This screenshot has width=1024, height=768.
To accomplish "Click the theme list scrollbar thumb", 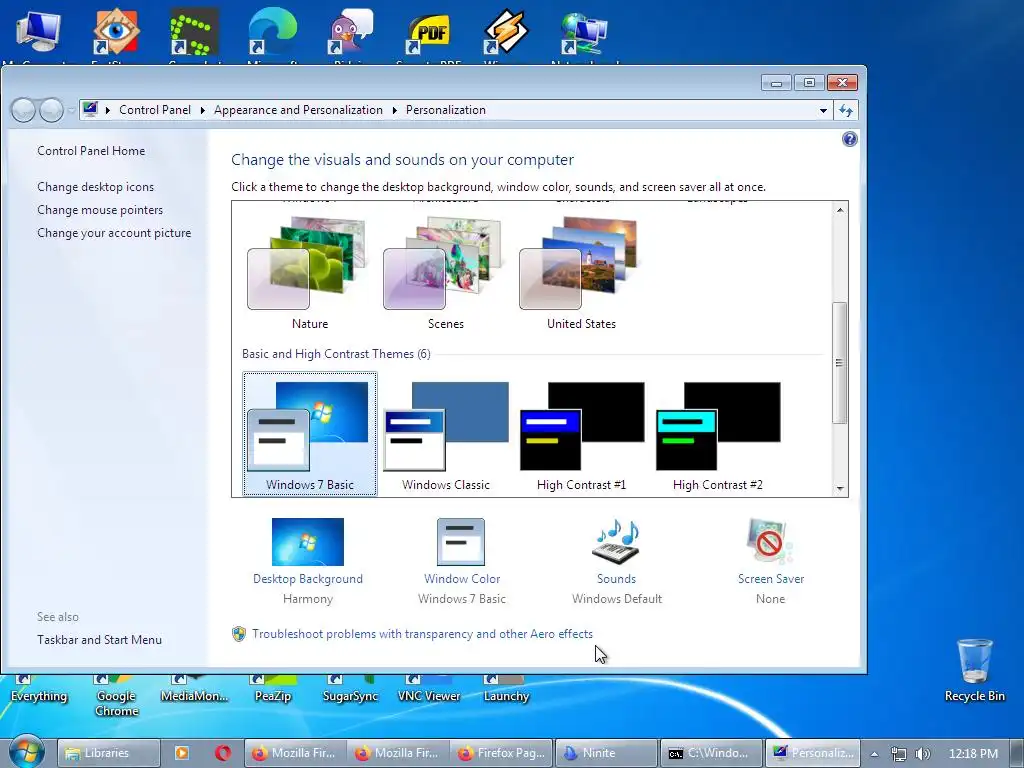I will point(840,363).
